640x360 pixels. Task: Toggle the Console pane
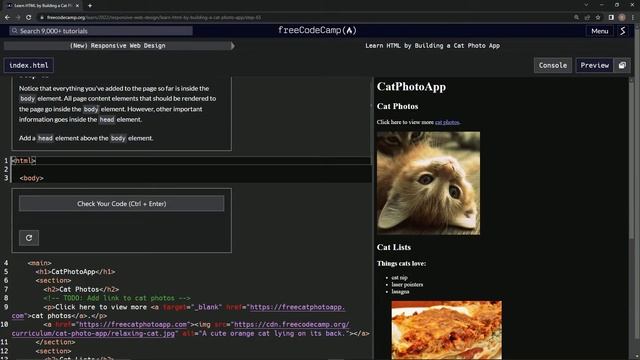[553, 65]
